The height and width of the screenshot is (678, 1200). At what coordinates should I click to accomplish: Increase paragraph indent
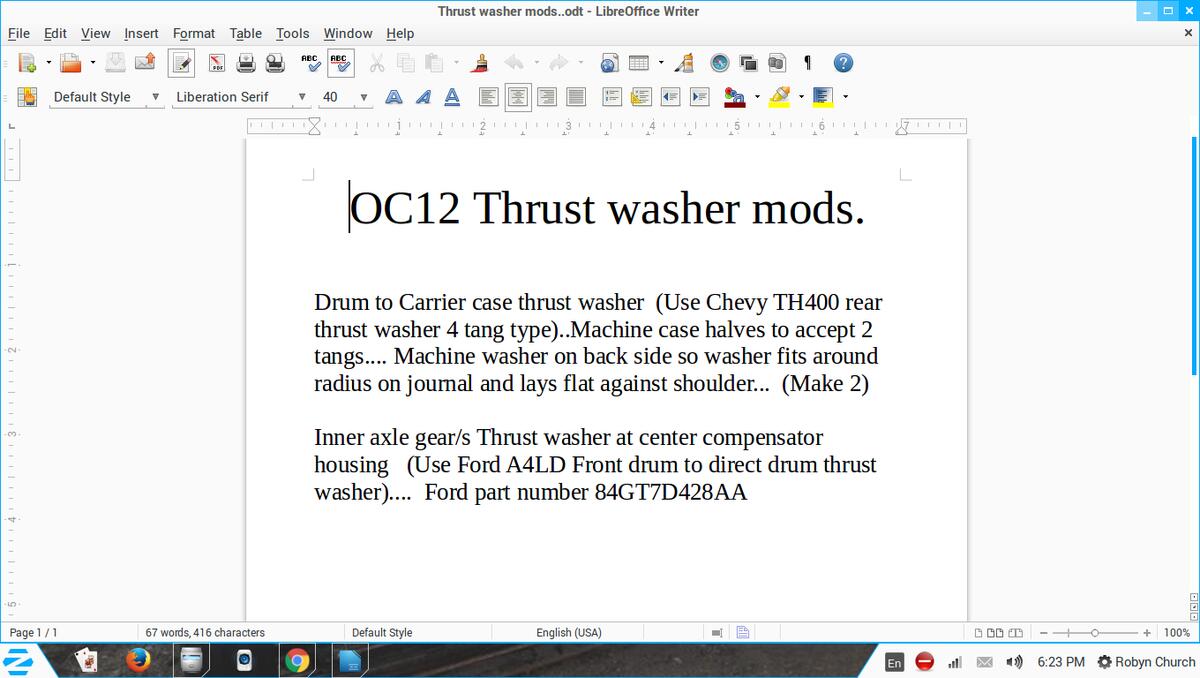(700, 97)
